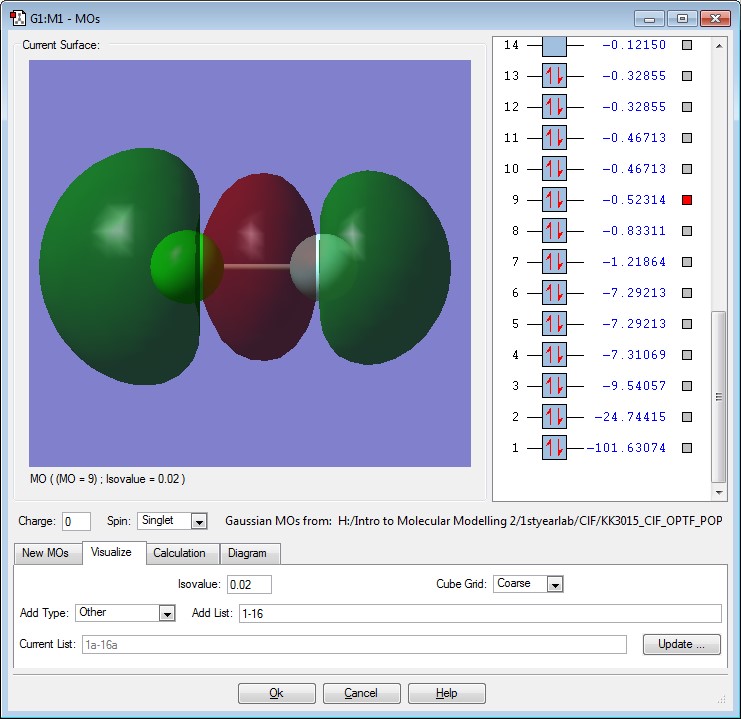Click the Add List field containing 1-16

tap(480, 614)
